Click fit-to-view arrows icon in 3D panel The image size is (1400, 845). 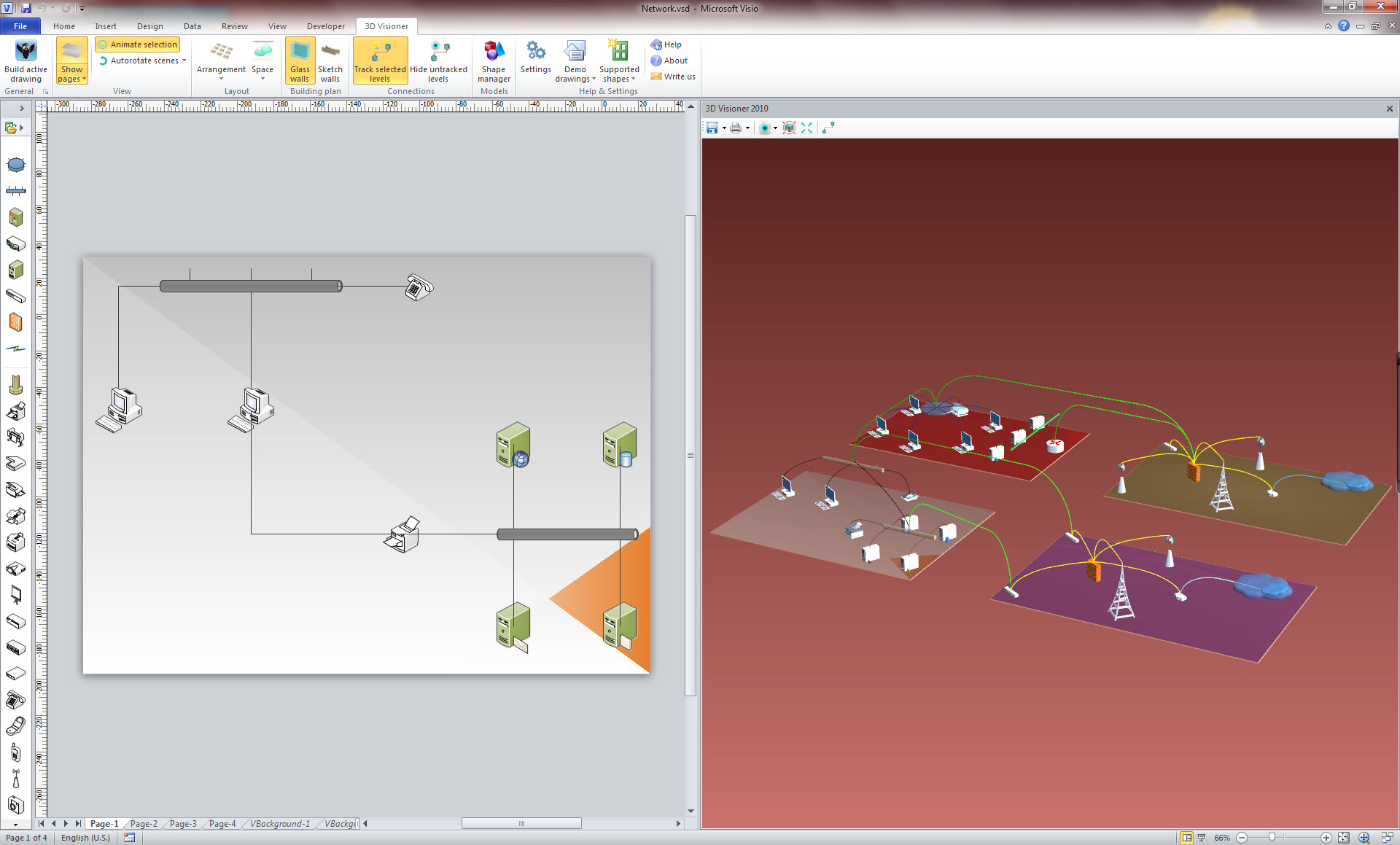[806, 128]
